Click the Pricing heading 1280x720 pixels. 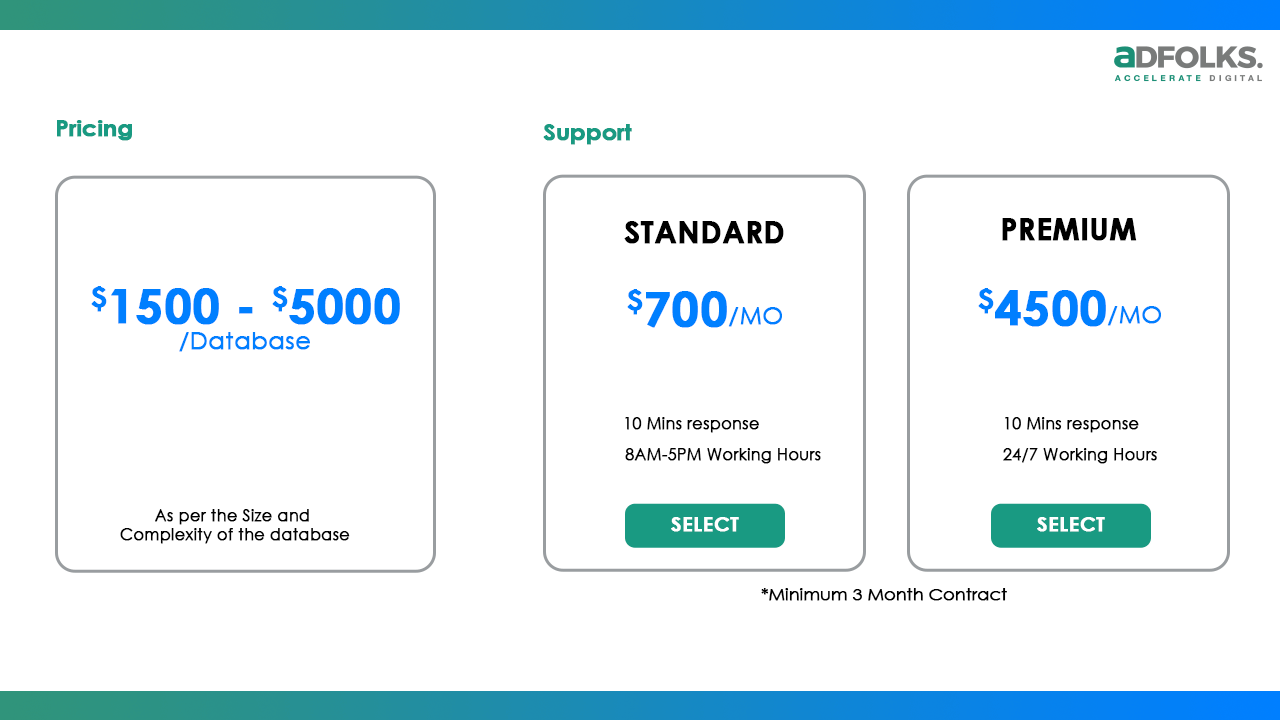94,129
